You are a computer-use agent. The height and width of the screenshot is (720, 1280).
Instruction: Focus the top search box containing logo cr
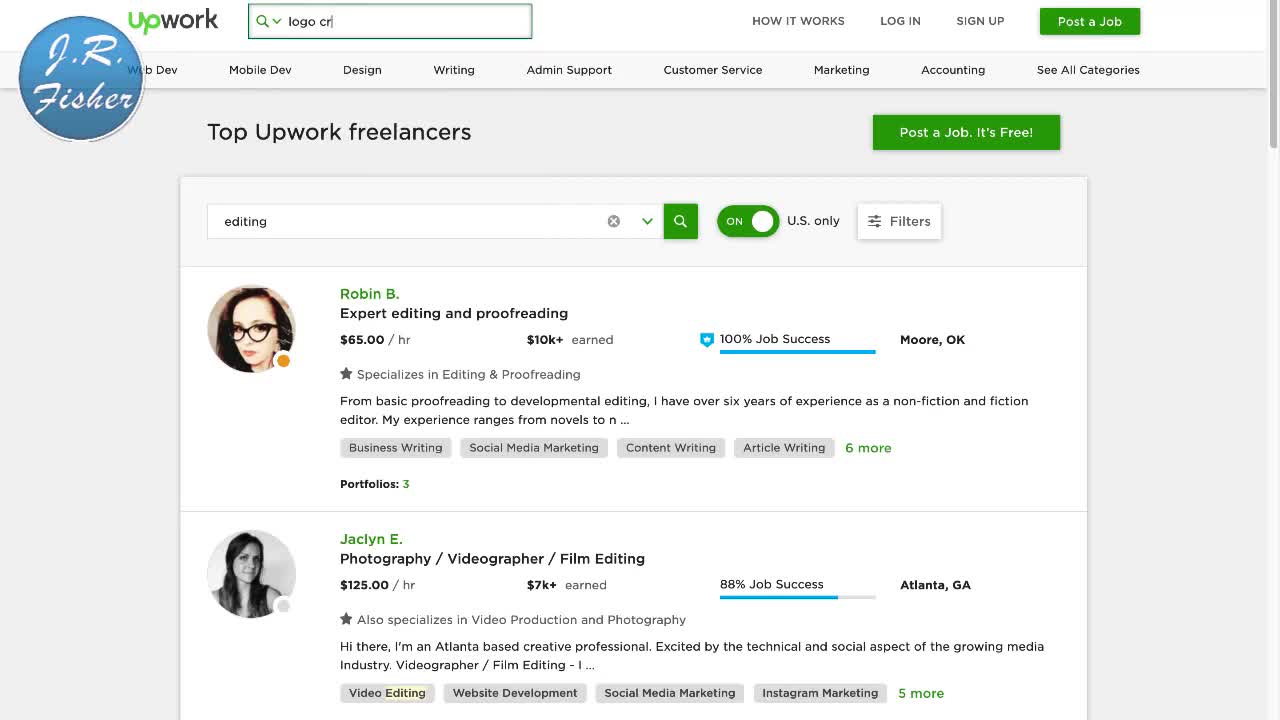tap(390, 21)
